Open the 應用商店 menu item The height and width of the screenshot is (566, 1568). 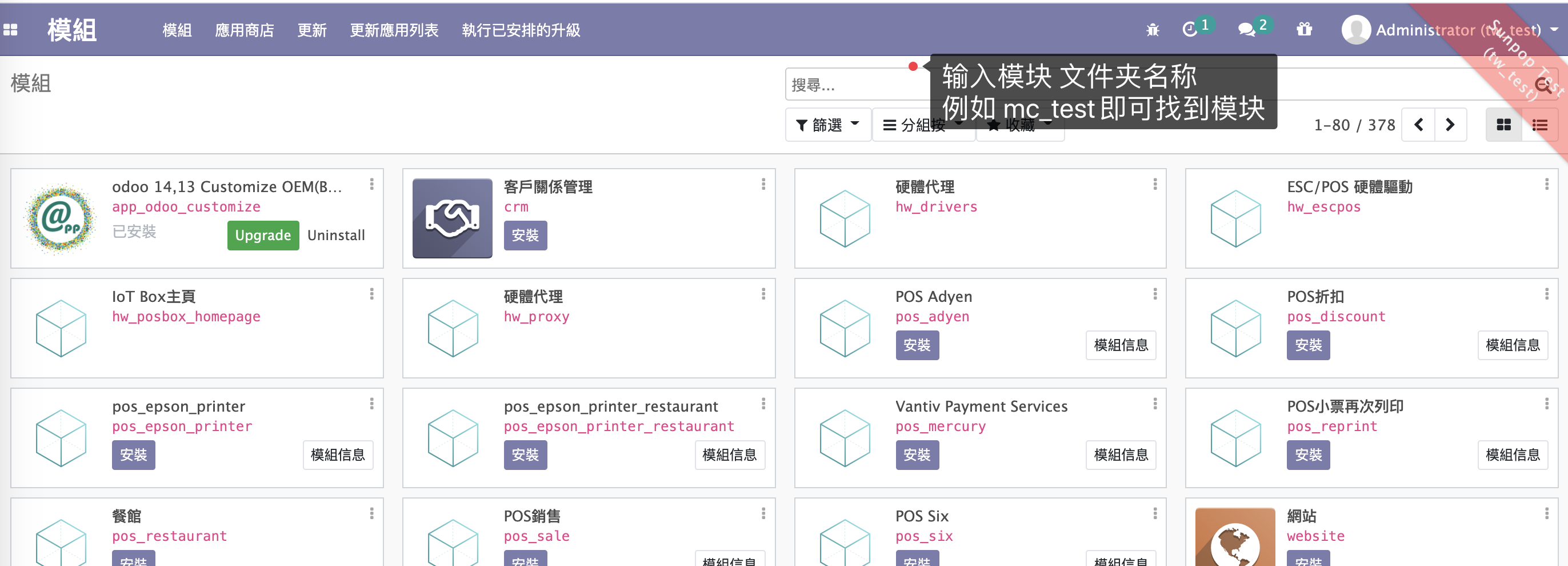click(245, 29)
